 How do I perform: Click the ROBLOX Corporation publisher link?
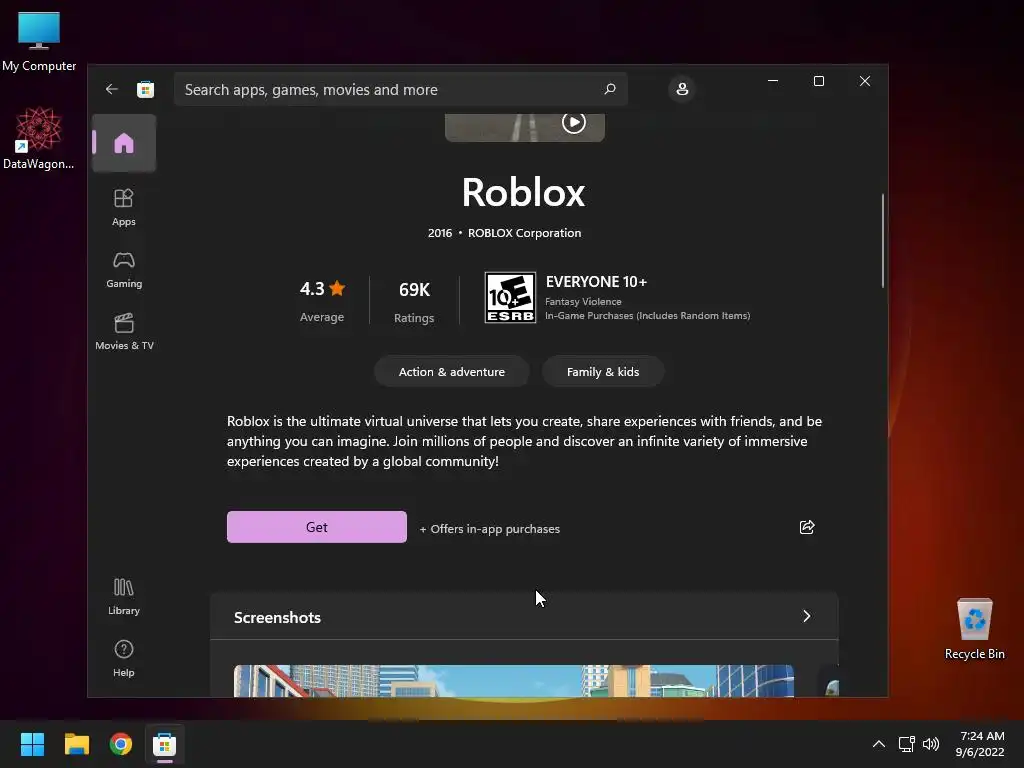click(x=524, y=233)
